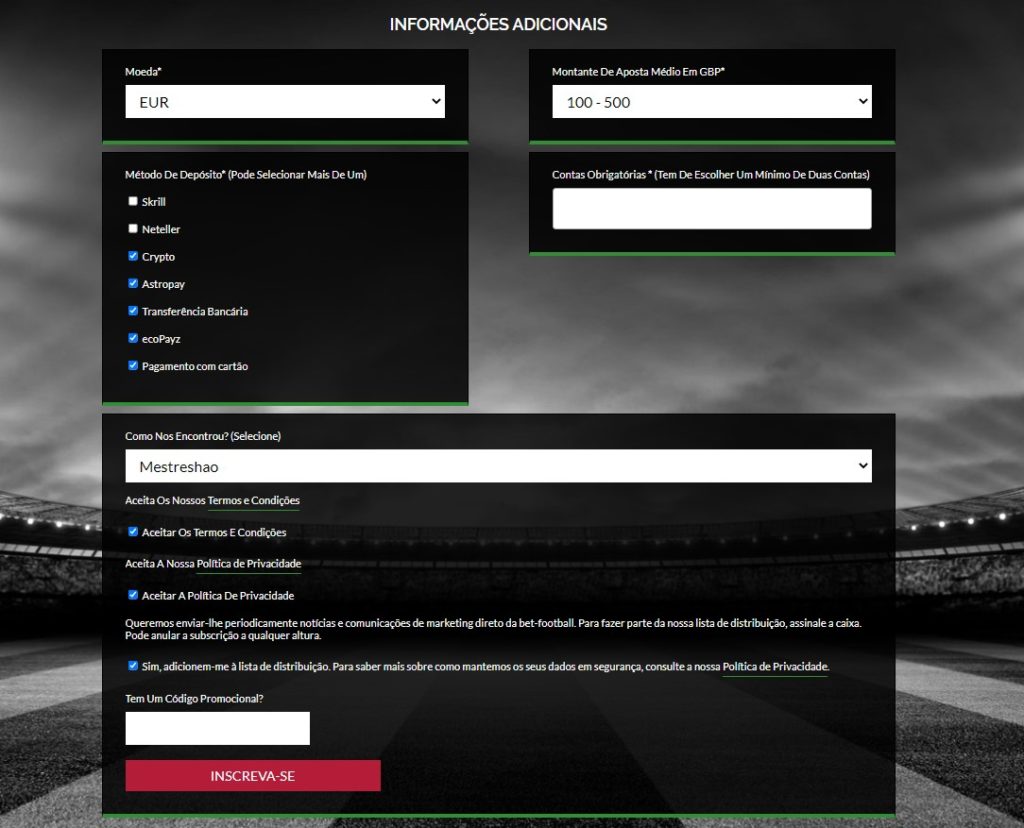The width and height of the screenshot is (1024, 828).
Task: Click the Método De Depósito label
Action: click(x=246, y=174)
